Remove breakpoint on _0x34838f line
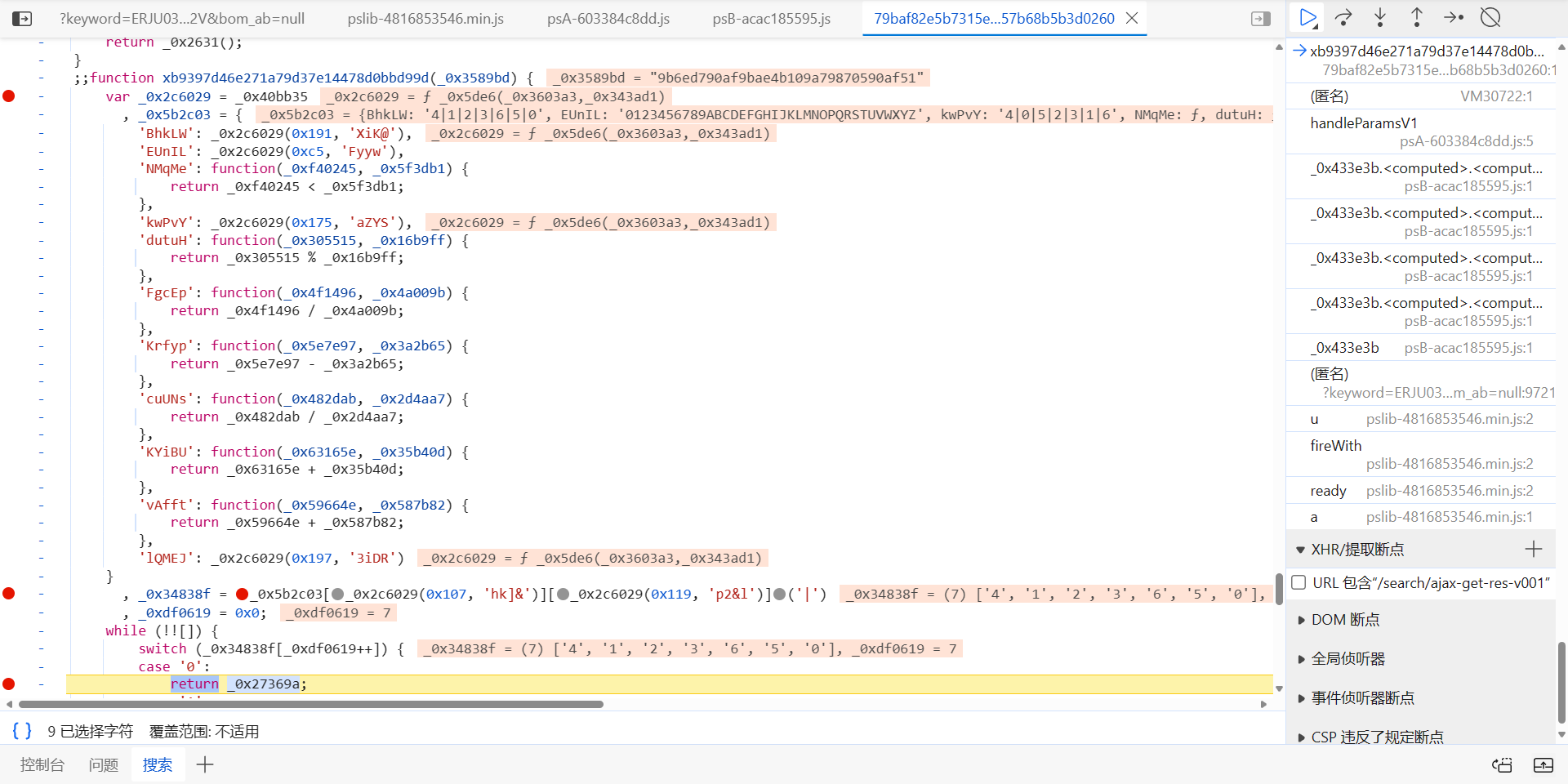The width and height of the screenshot is (1568, 784). (x=9, y=594)
